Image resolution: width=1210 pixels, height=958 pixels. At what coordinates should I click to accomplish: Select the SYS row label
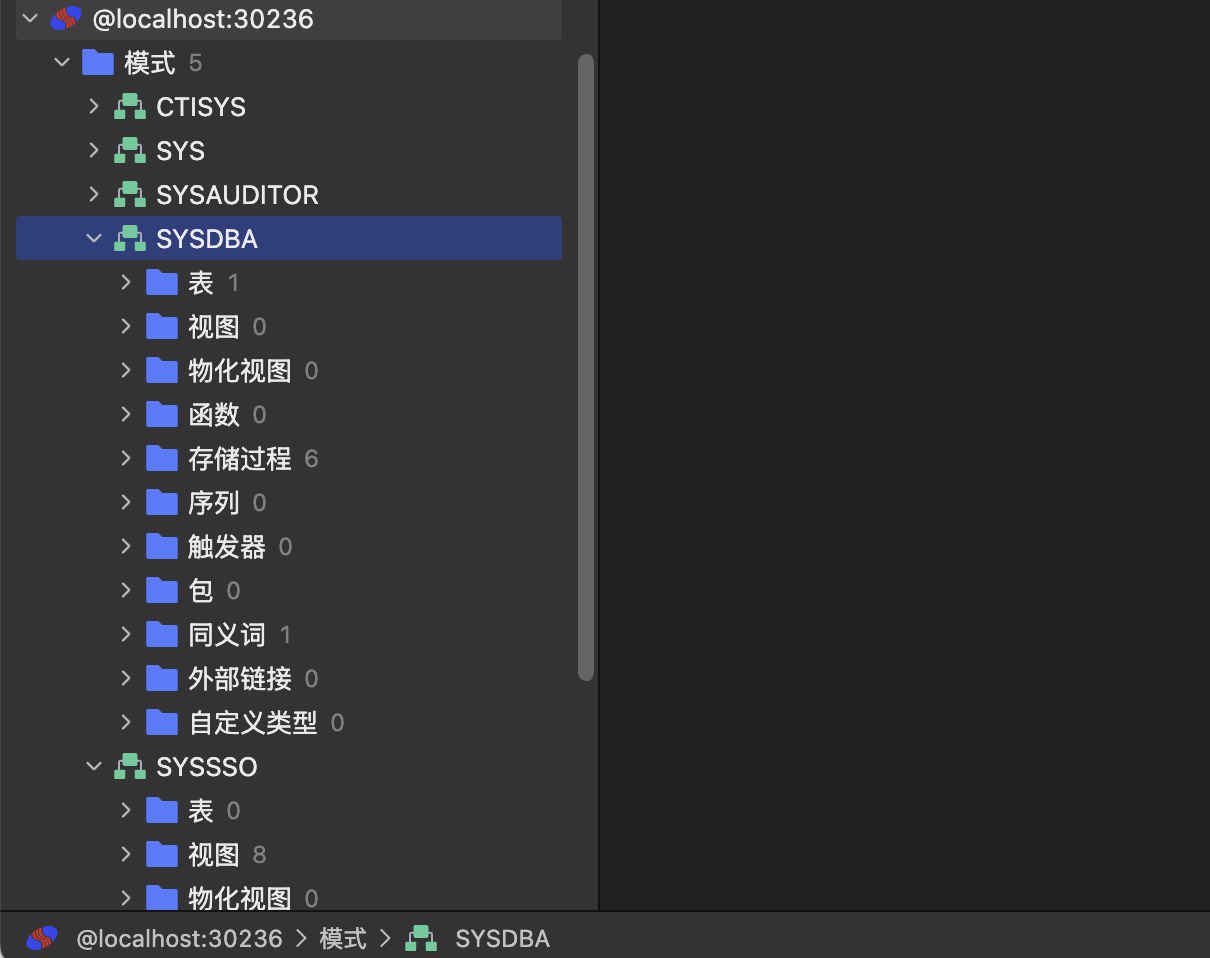coord(181,151)
